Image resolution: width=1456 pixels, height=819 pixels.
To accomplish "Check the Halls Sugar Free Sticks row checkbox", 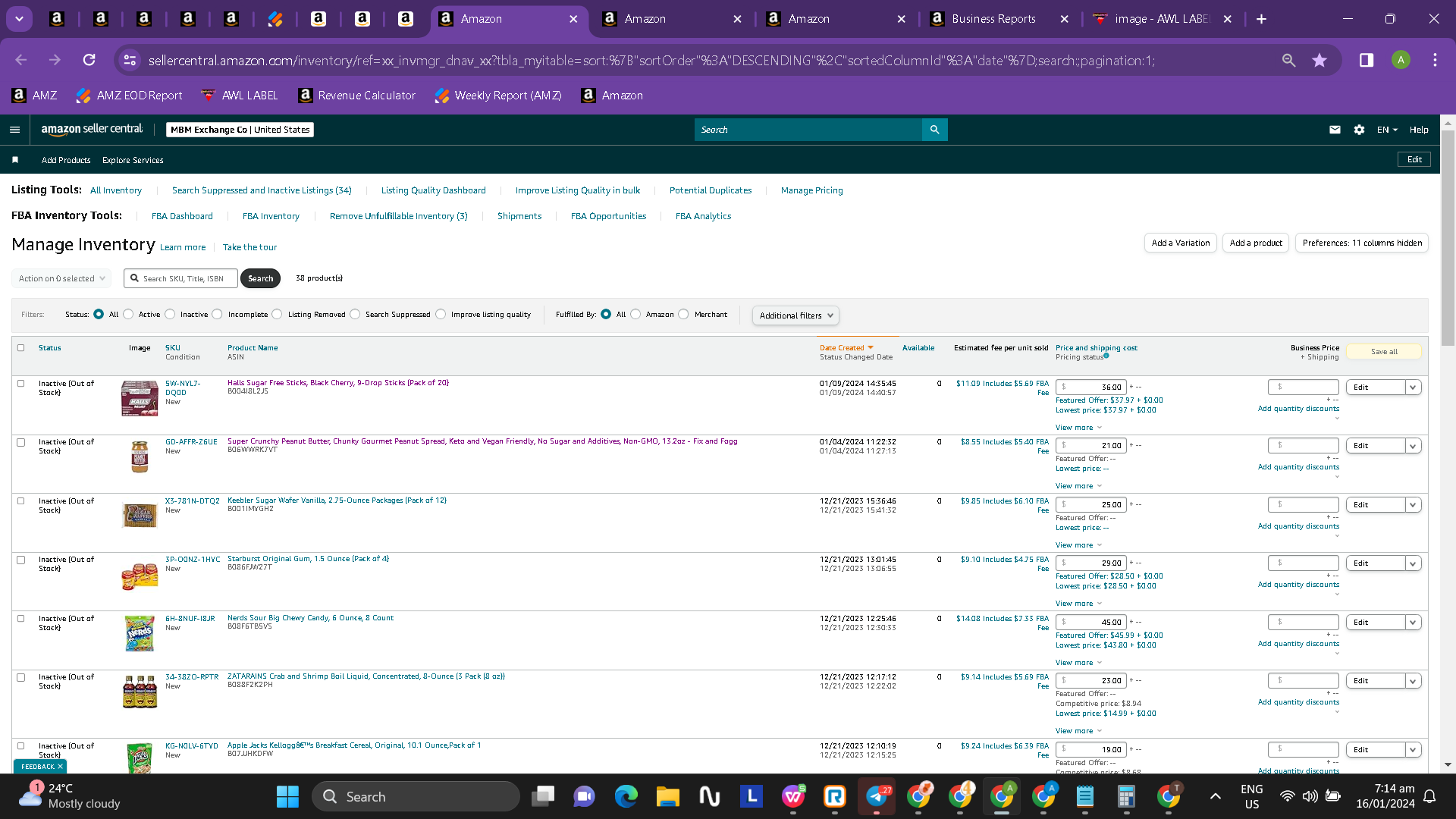I will (x=21, y=384).
